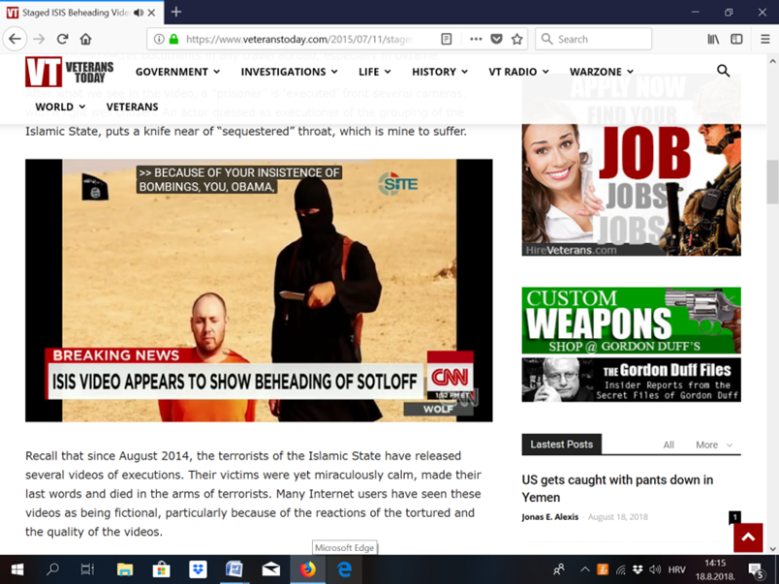Open the VT Radio dropdown menu
The height and width of the screenshot is (584, 779).
click(x=518, y=72)
